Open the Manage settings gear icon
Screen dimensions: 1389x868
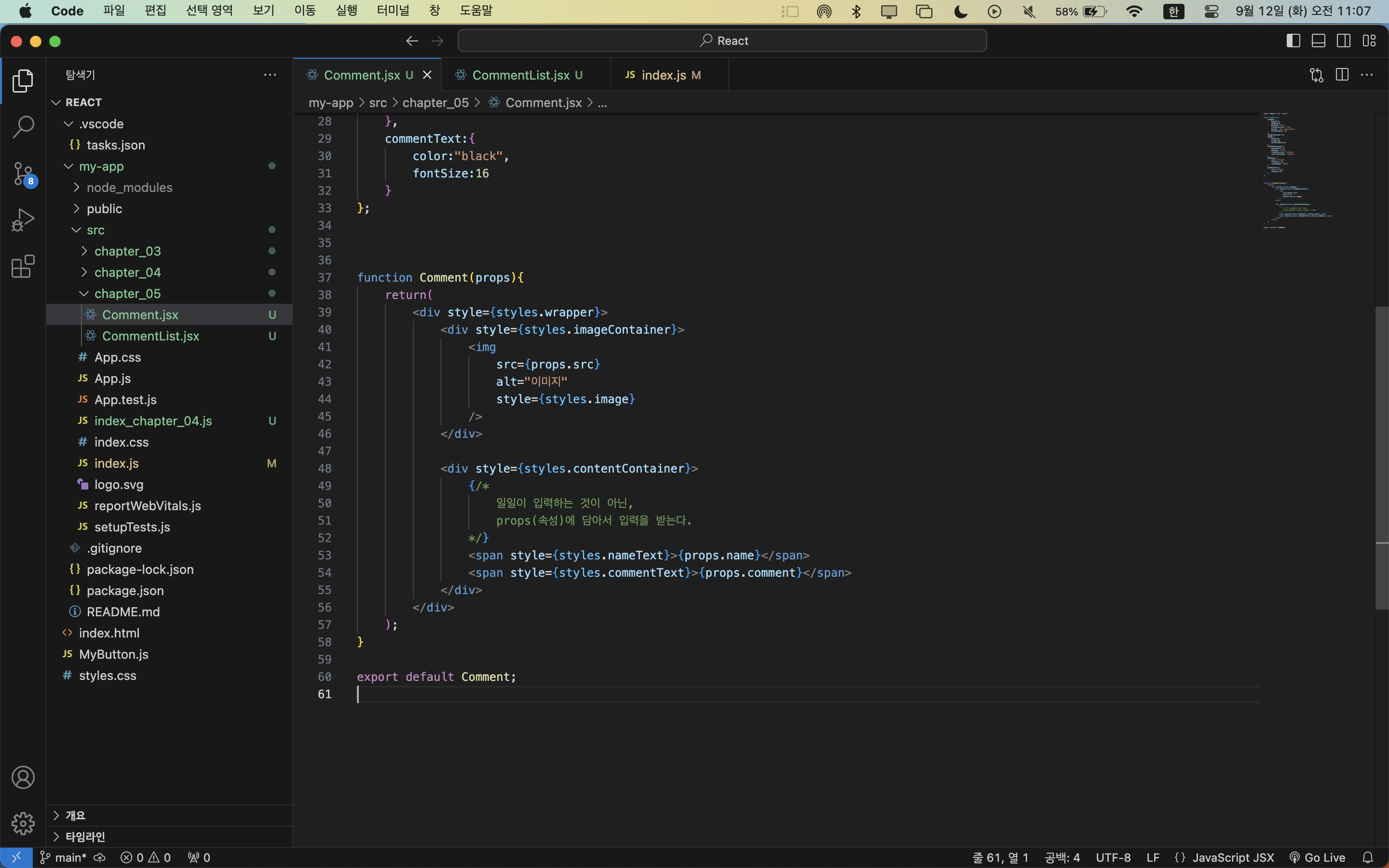point(23,823)
